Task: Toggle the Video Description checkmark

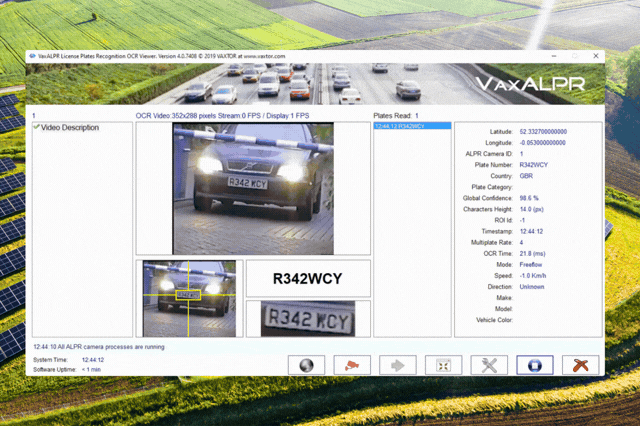Action: click(36, 127)
